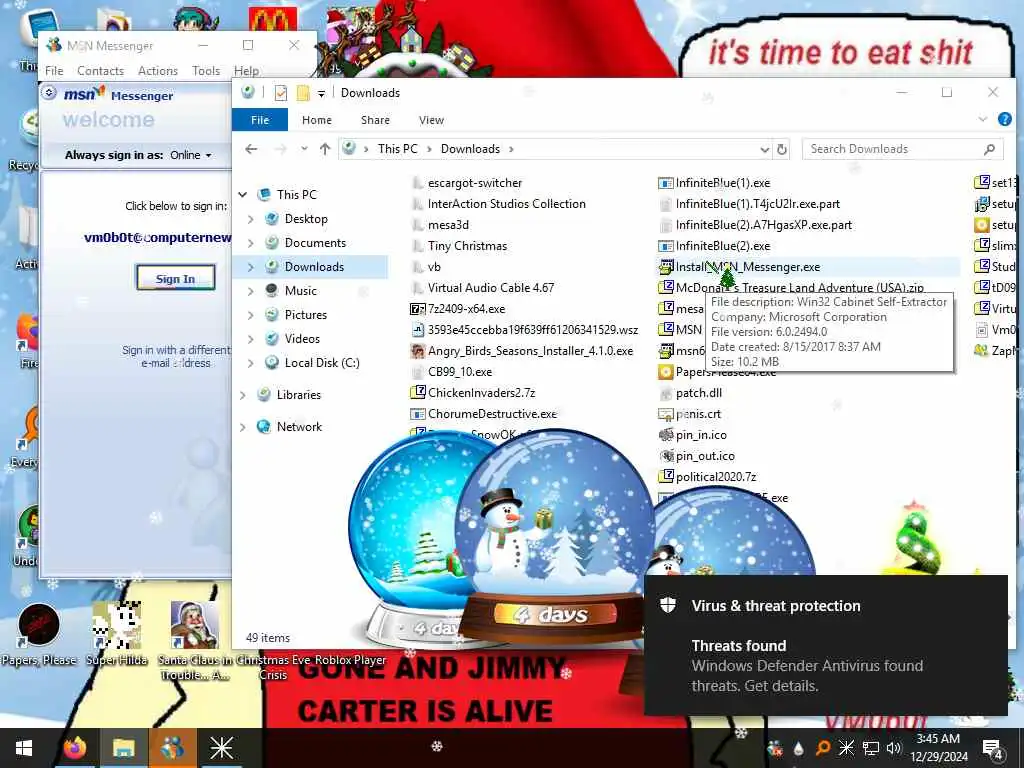Select ChorumeDestructive.exe file

pyautogui.click(x=484, y=413)
